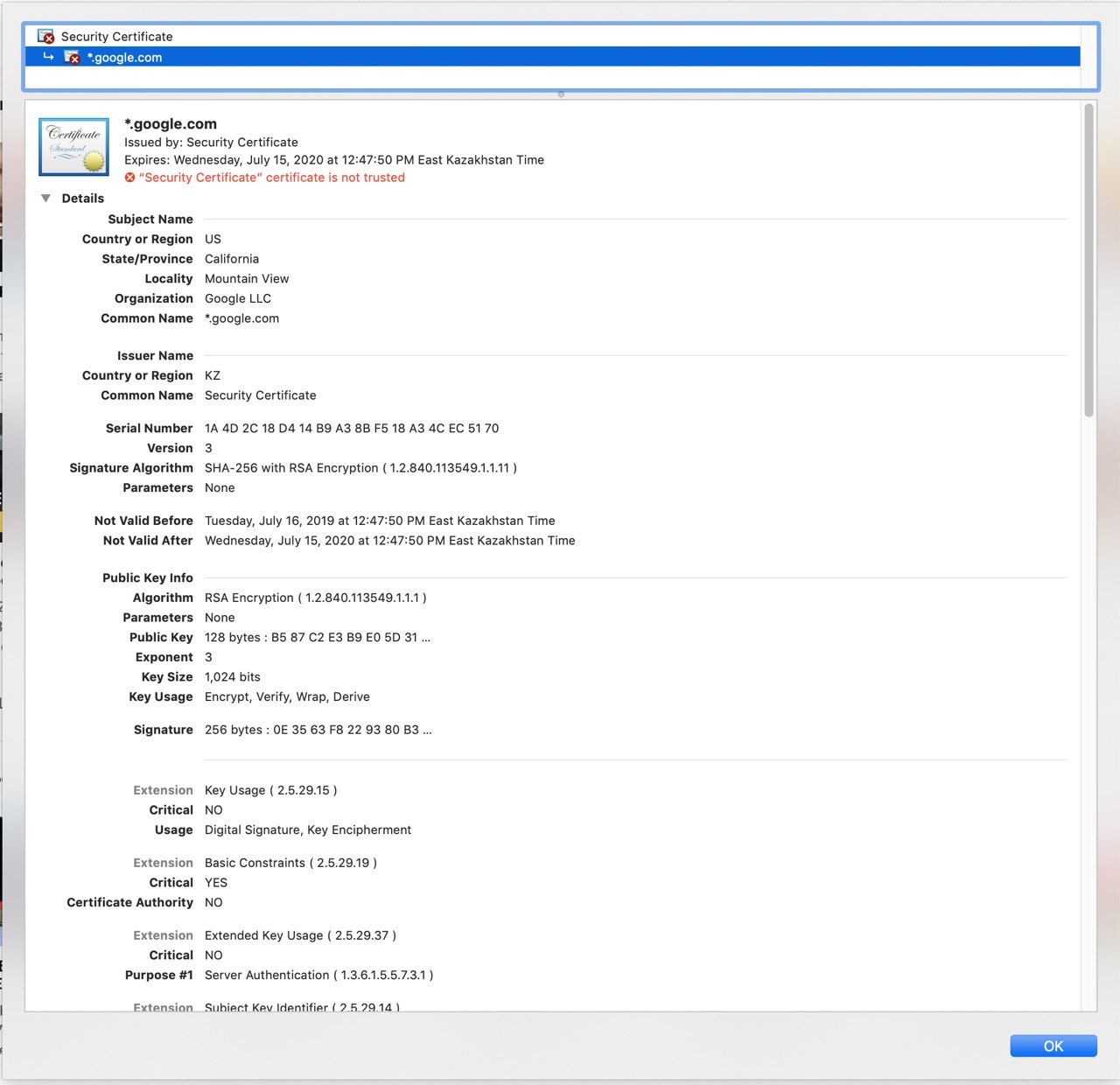Click the pane splitter handle dot

(561, 94)
